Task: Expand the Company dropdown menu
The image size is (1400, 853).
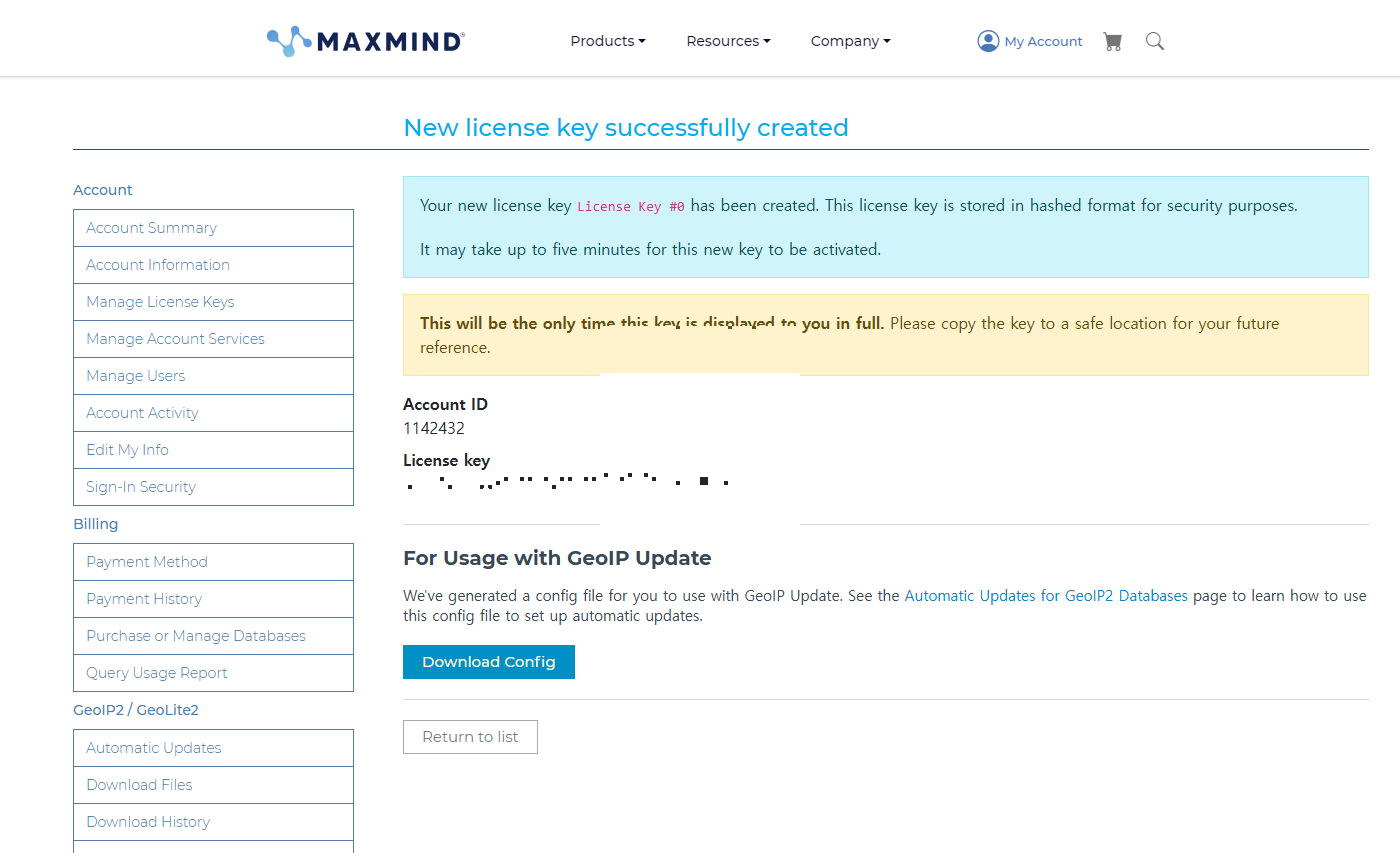Action: 850,41
